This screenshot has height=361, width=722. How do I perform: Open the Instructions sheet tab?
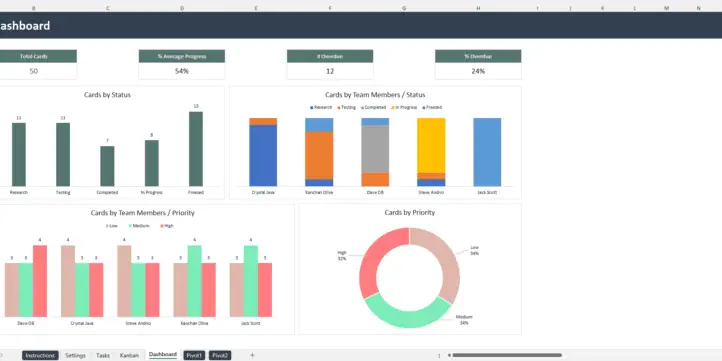coord(40,355)
